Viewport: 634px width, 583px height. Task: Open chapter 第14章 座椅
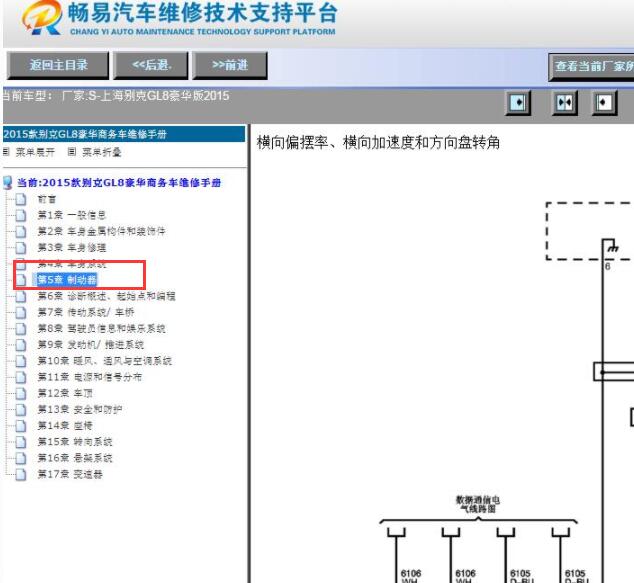(x=65, y=425)
